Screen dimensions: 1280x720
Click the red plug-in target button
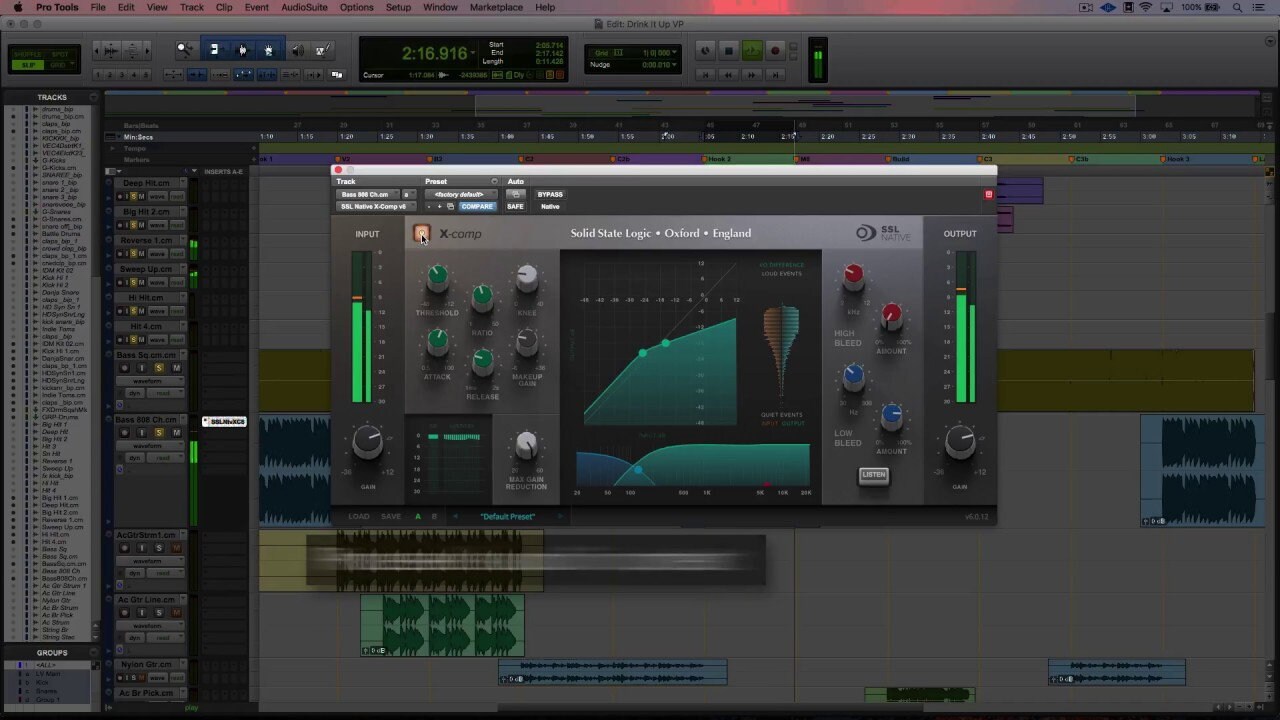pyautogui.click(x=989, y=194)
